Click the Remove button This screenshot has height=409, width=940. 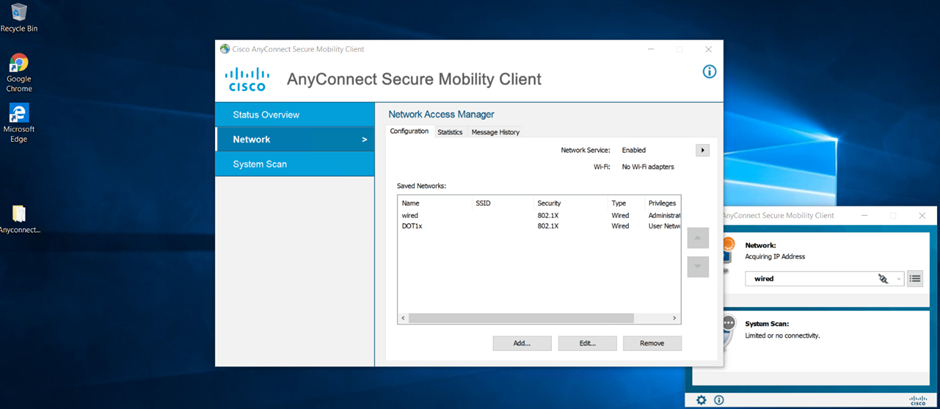point(652,343)
